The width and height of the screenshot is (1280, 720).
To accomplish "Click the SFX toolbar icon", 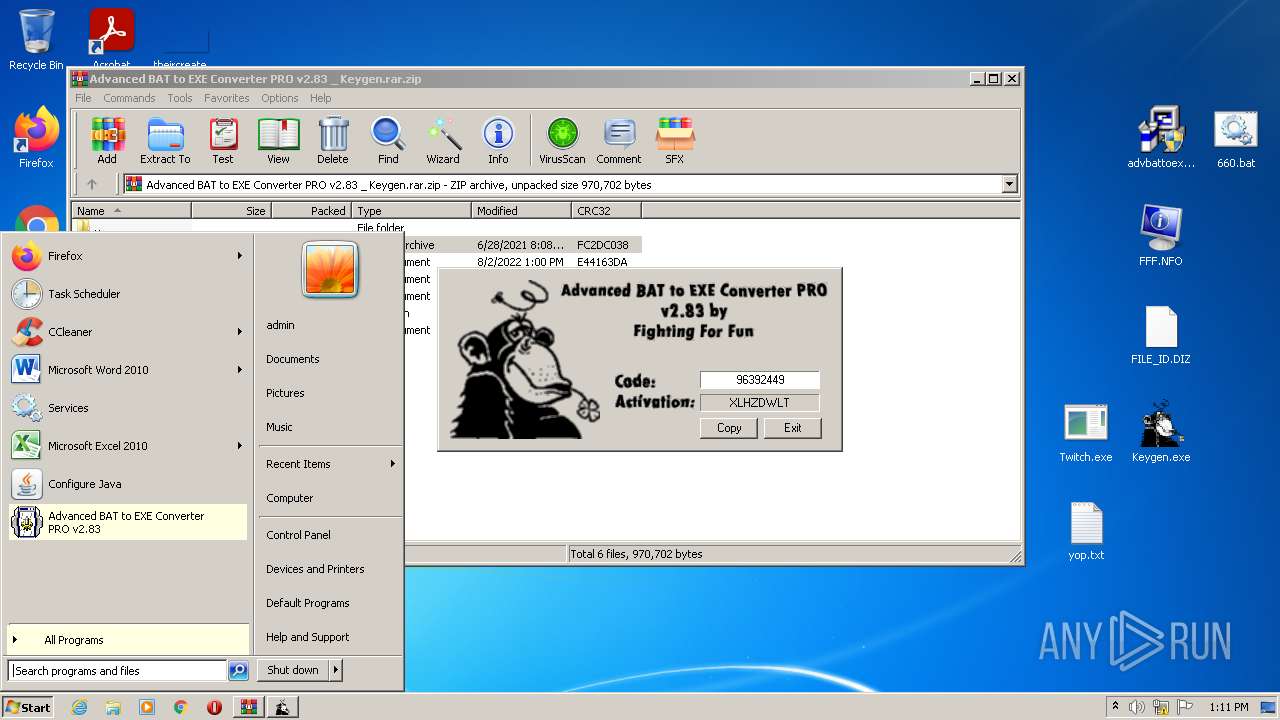I will click(x=675, y=141).
